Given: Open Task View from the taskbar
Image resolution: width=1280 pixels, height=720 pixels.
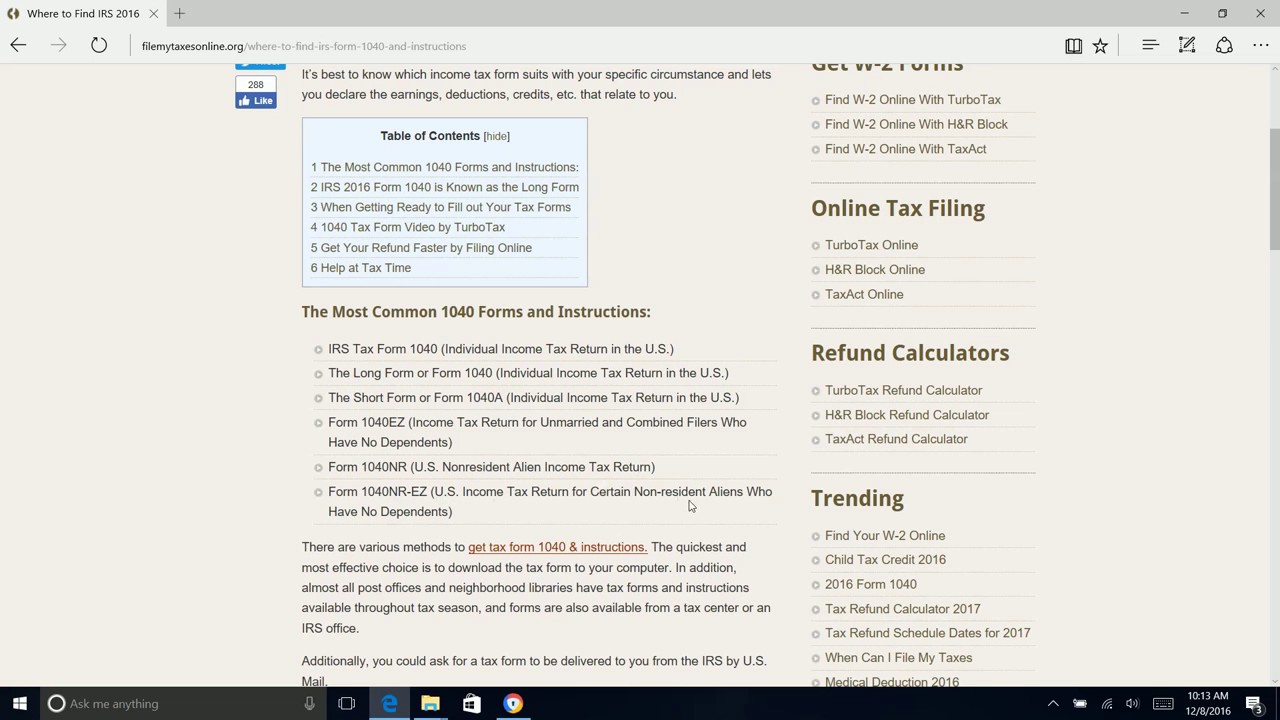Looking at the screenshot, I should (346, 704).
